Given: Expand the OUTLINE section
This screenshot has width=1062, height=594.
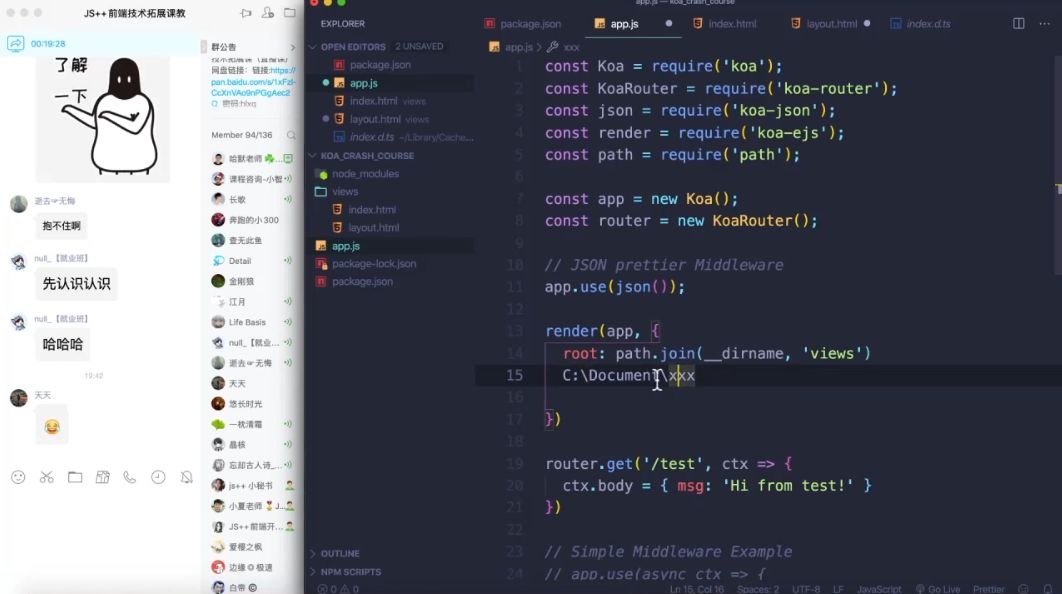Looking at the screenshot, I should [341, 553].
